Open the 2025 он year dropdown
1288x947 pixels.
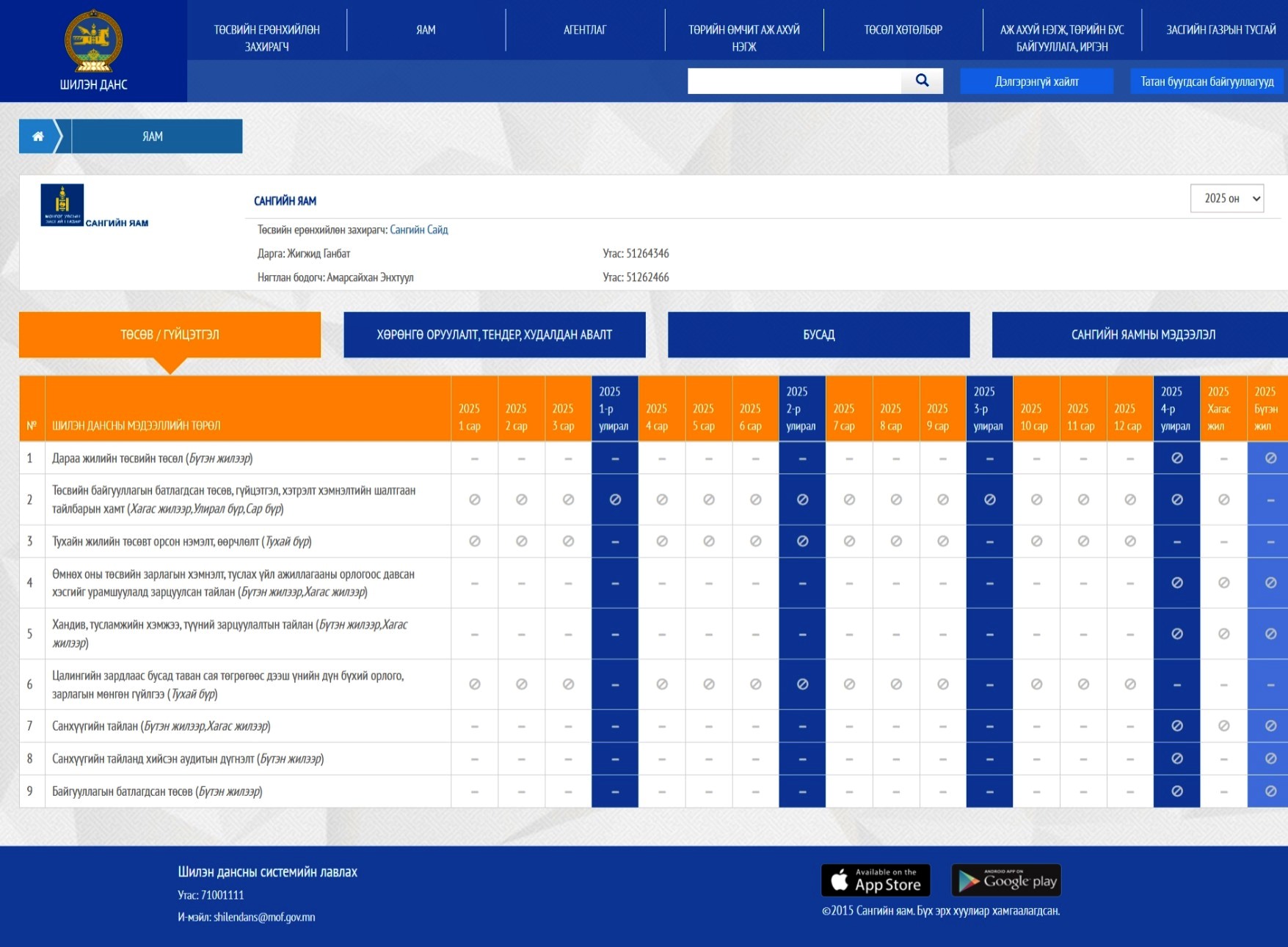tap(1226, 199)
